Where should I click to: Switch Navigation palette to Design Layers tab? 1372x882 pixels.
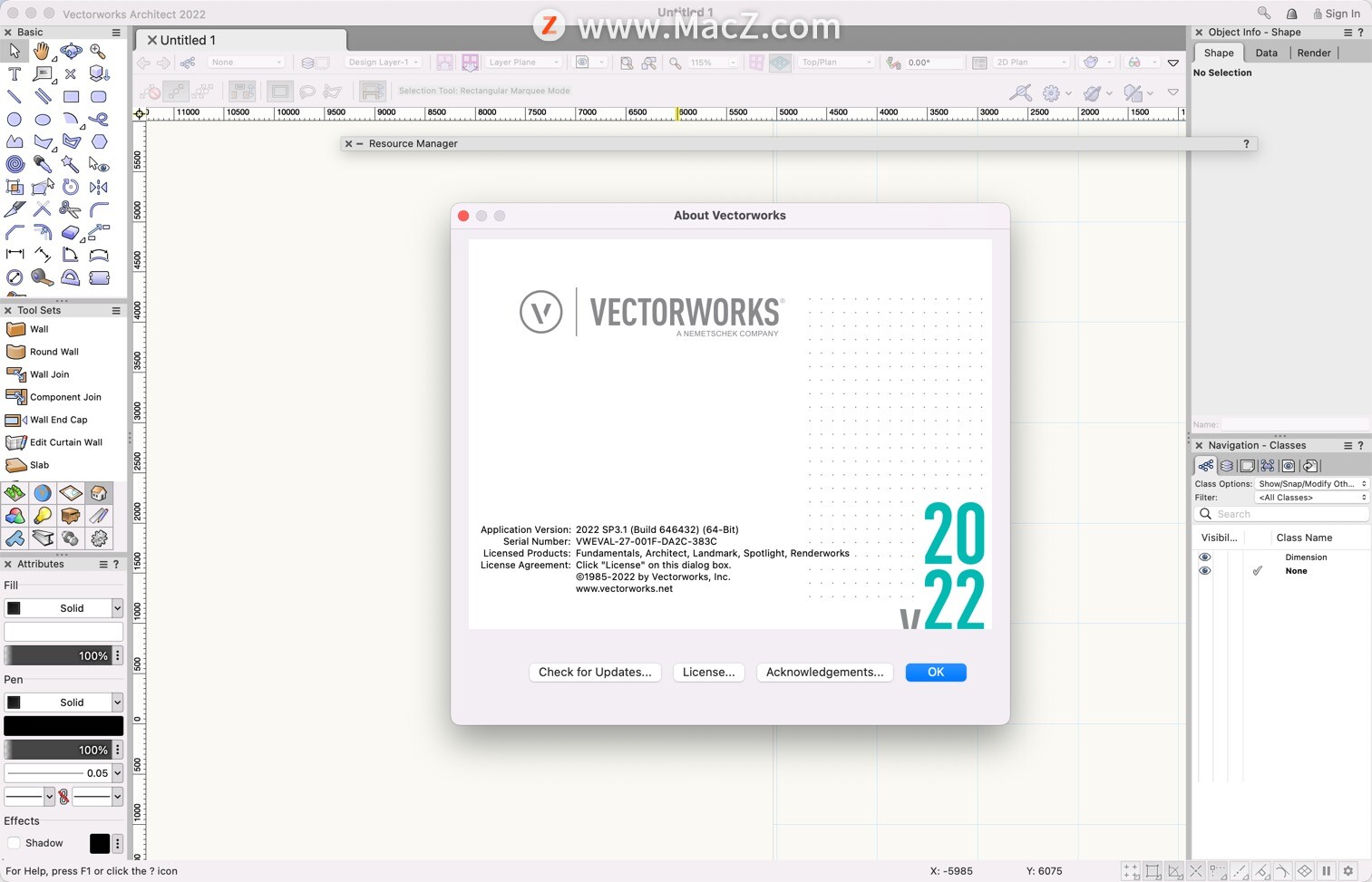pyautogui.click(x=1226, y=466)
